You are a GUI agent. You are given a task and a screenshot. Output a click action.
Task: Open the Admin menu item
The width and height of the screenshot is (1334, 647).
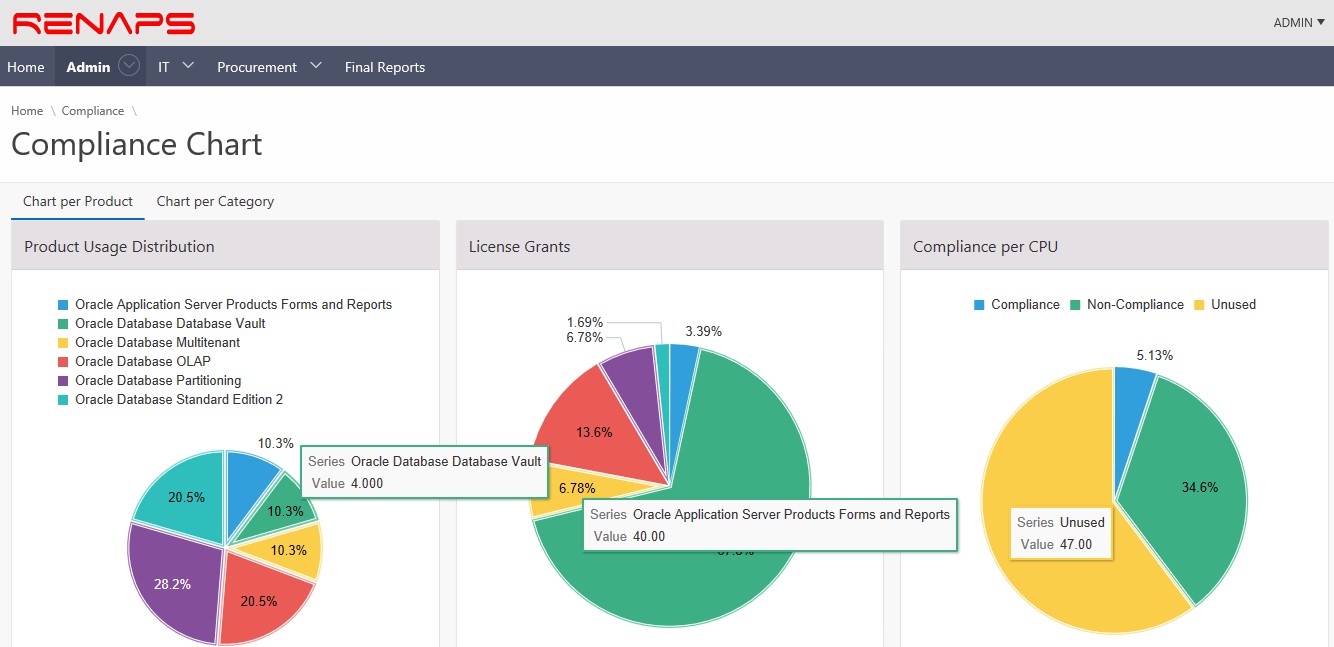point(88,67)
